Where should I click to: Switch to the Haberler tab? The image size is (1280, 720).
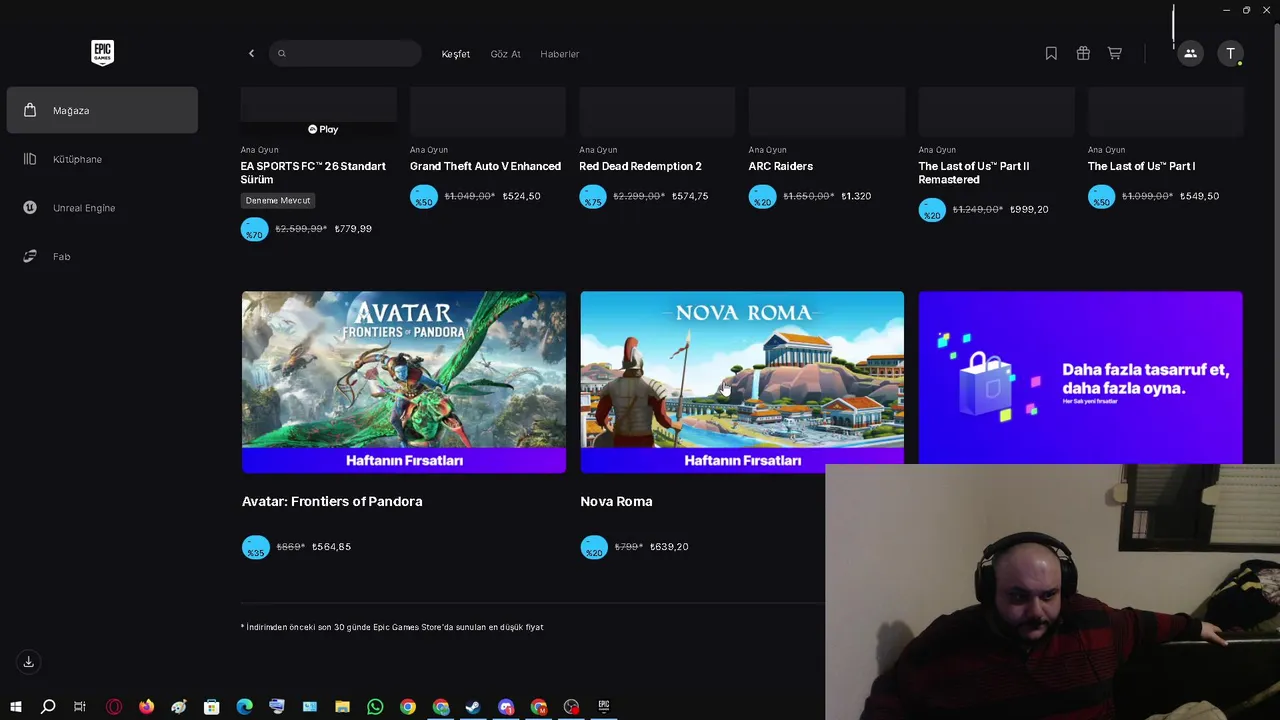(x=560, y=54)
